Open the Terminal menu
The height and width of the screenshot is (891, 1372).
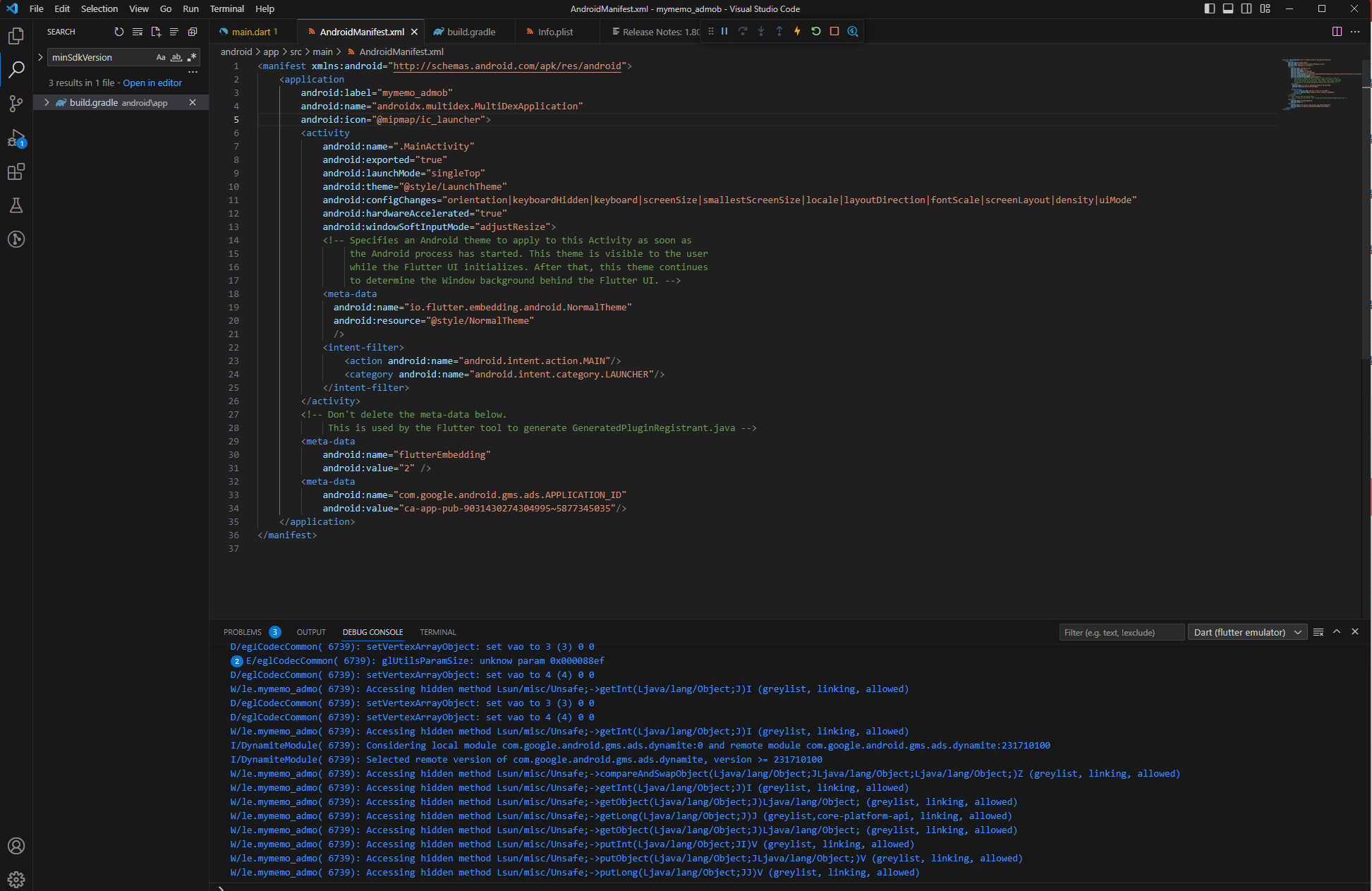[x=226, y=8]
